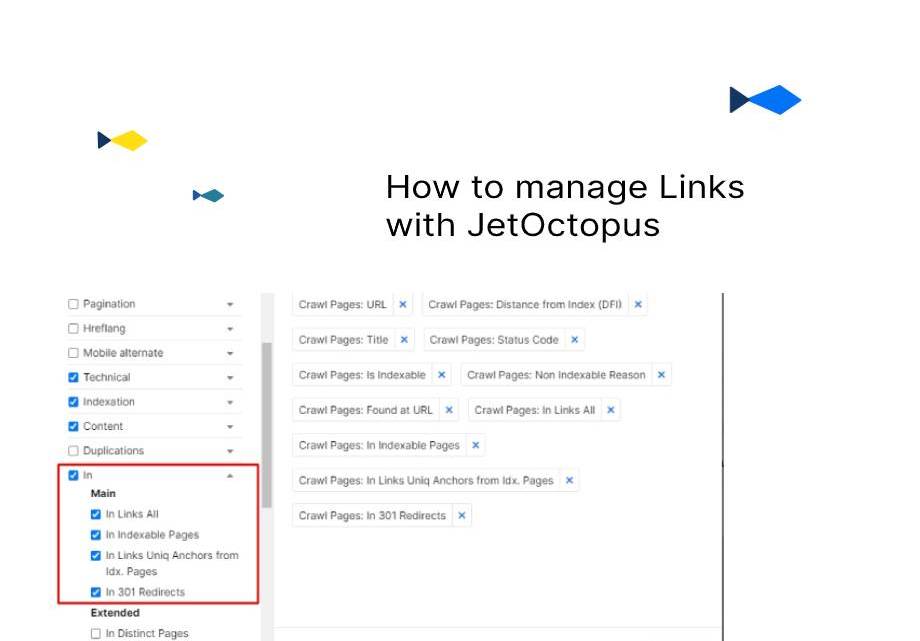Image resolution: width=920 pixels, height=641 pixels.
Task: Open the Duplications dropdown arrow
Action: 230,450
